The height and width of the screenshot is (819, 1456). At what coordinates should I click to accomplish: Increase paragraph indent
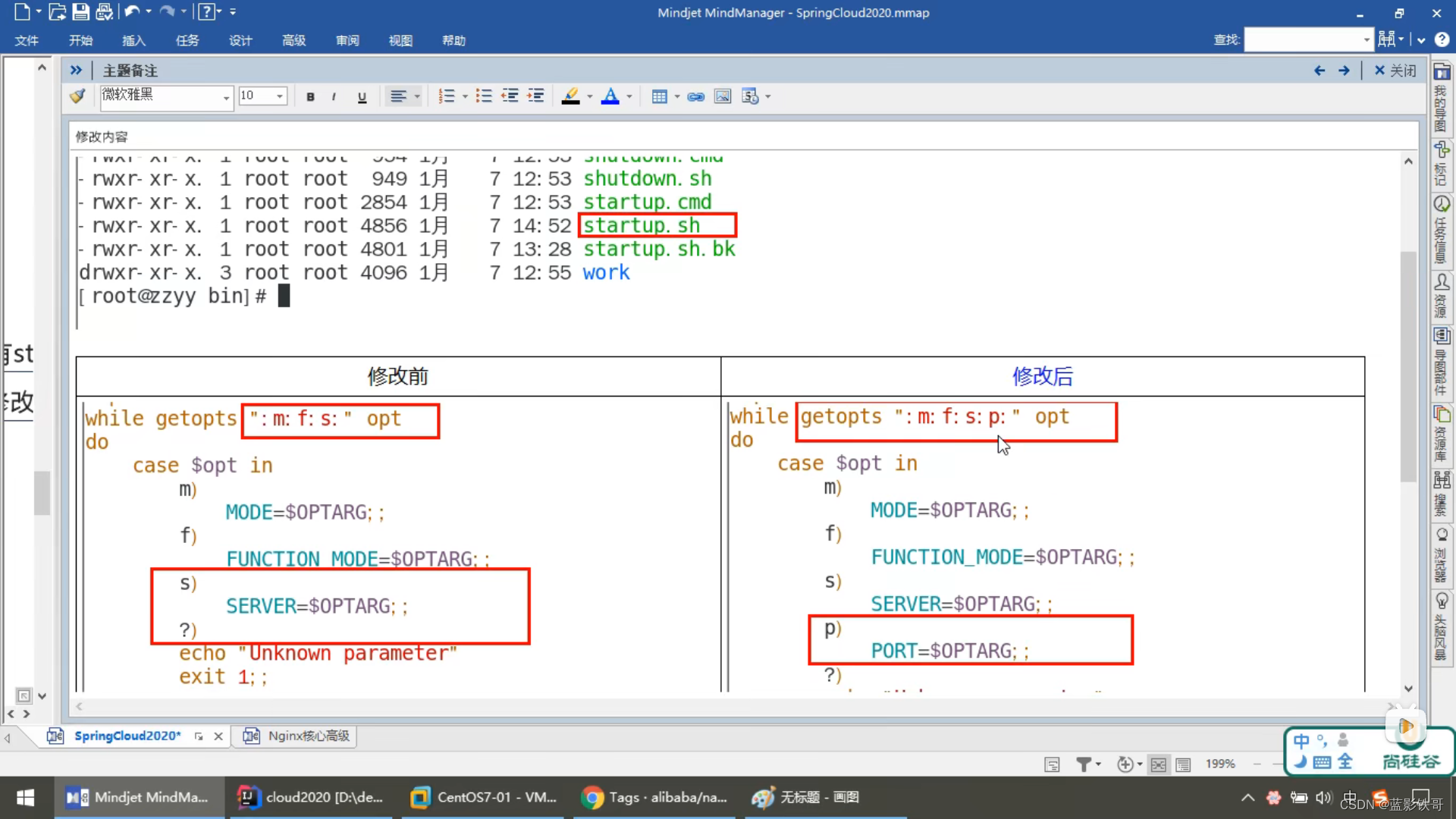click(535, 96)
